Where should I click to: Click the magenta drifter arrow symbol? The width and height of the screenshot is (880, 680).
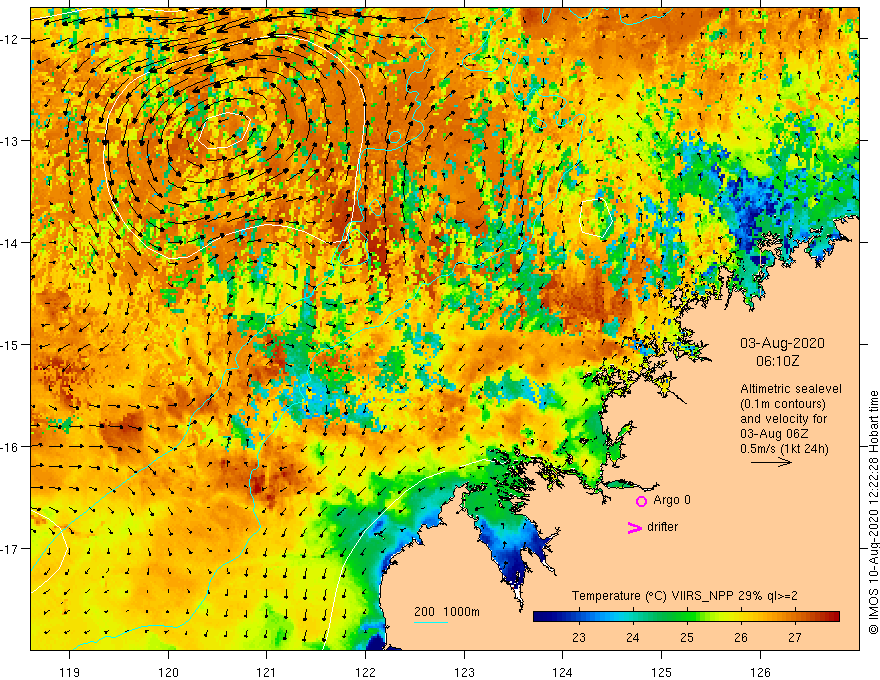click(x=634, y=527)
